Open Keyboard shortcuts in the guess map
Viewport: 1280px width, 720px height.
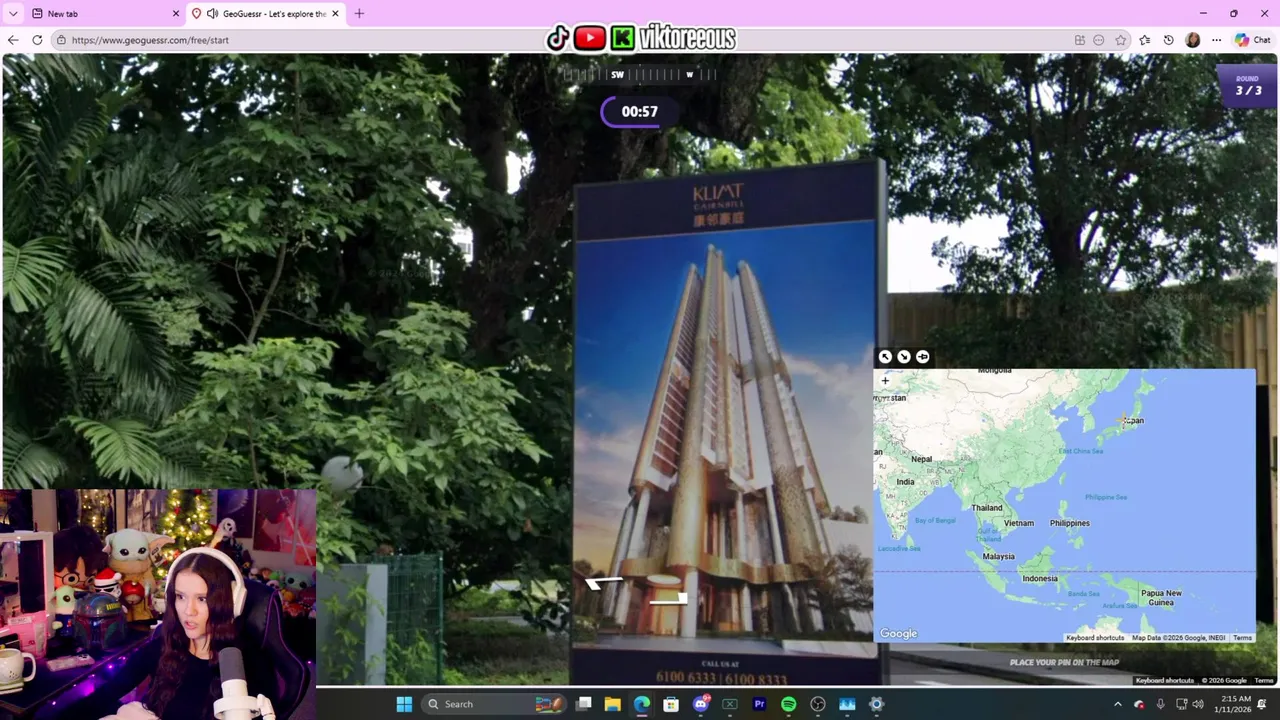(1095, 638)
